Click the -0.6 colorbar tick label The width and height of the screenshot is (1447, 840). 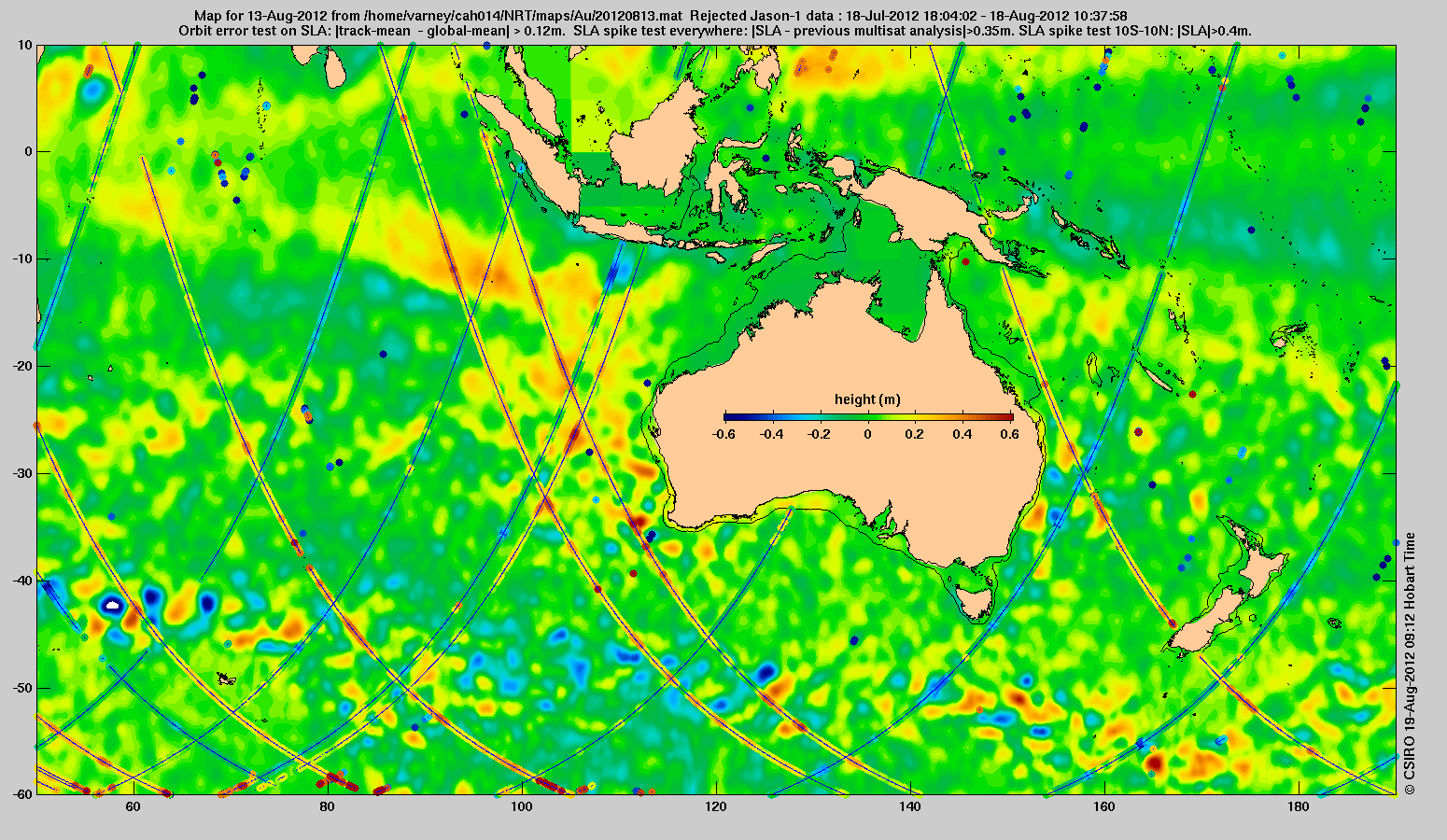click(x=723, y=434)
